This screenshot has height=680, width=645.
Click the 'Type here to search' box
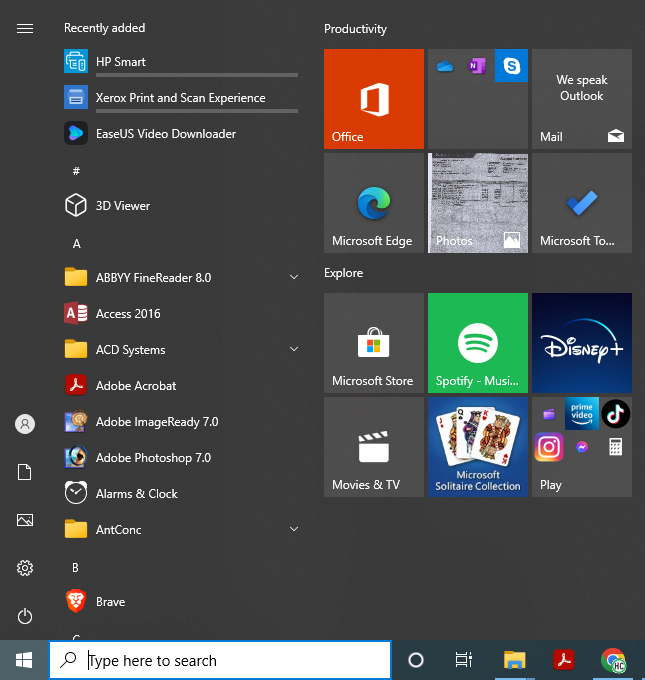[220, 660]
